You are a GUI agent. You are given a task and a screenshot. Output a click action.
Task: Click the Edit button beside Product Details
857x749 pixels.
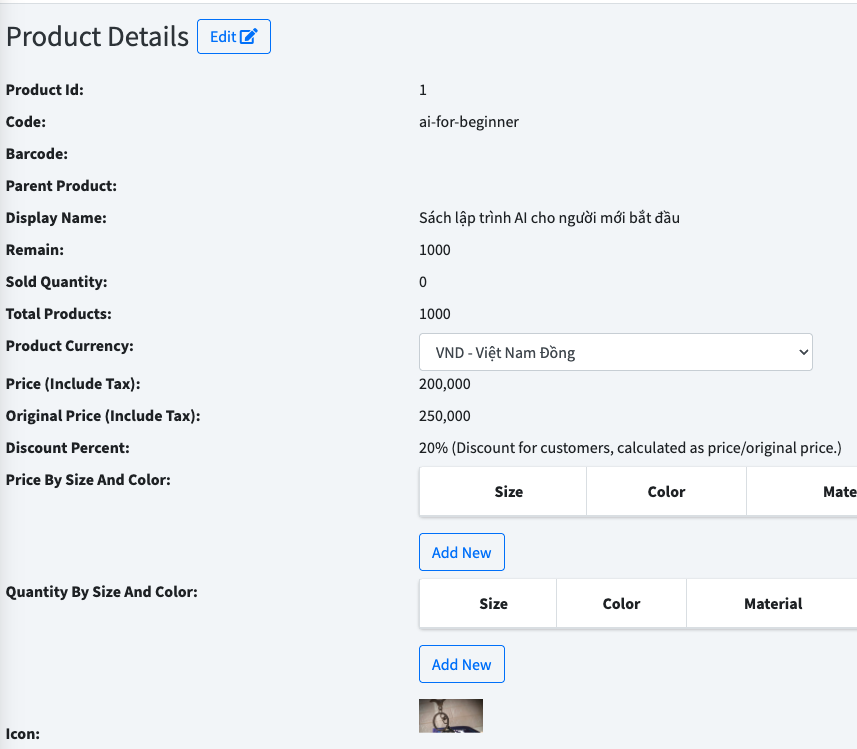click(x=233, y=37)
